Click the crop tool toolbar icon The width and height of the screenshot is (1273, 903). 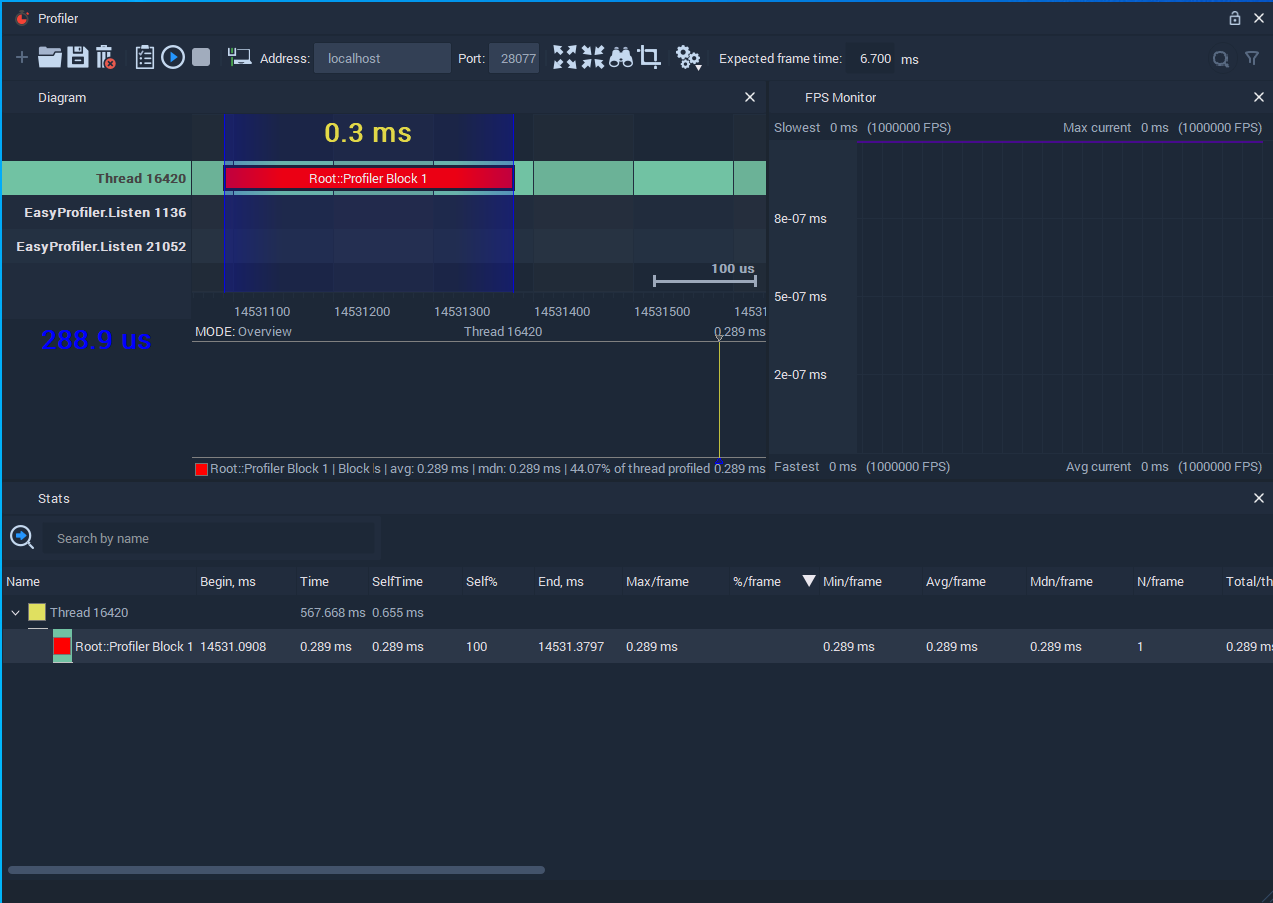tap(649, 58)
